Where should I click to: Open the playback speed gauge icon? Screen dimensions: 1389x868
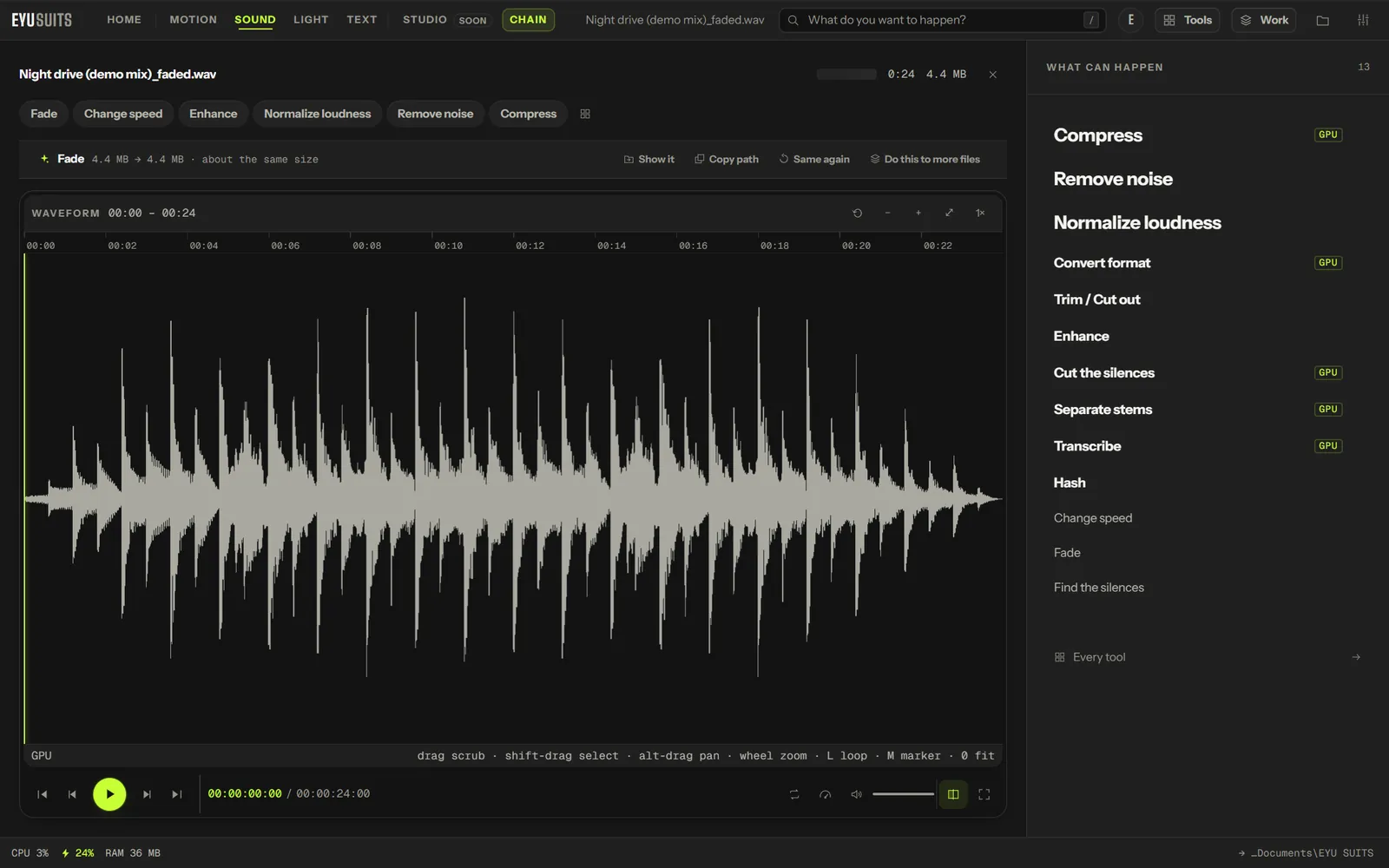click(826, 794)
